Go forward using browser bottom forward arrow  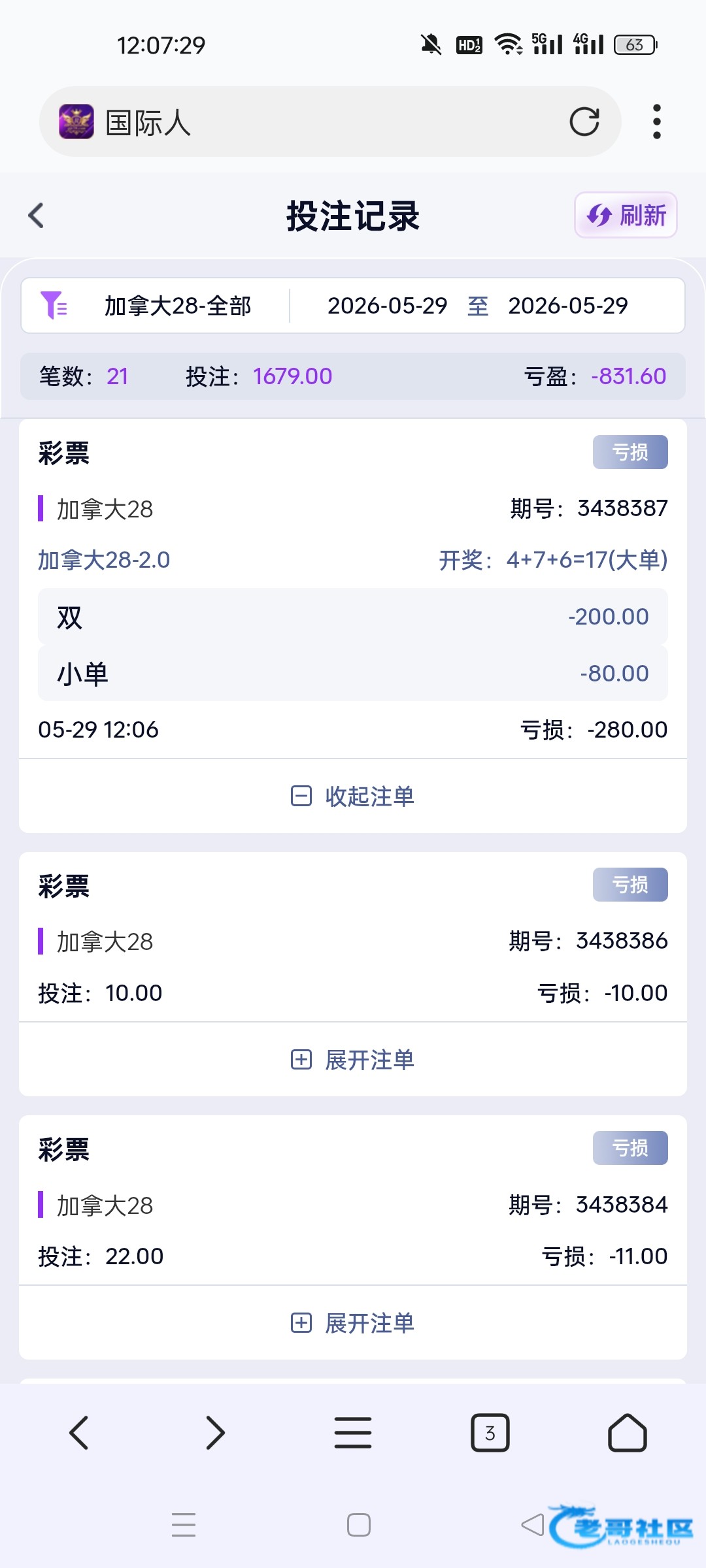pos(215,1433)
